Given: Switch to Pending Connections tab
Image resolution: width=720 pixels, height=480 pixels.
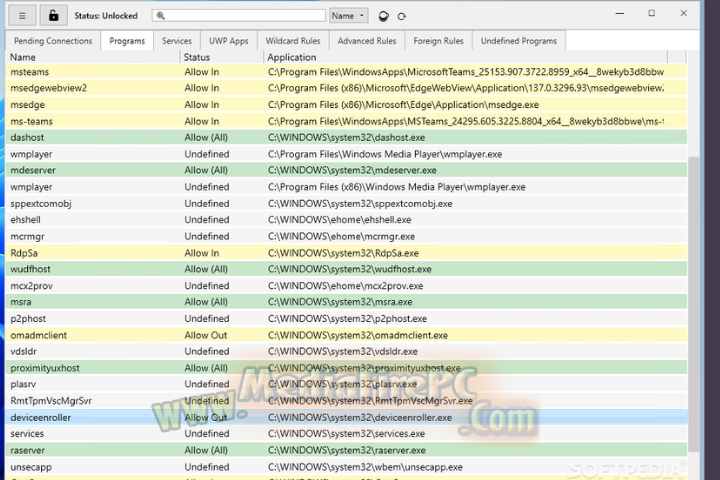Looking at the screenshot, I should click(53, 41).
